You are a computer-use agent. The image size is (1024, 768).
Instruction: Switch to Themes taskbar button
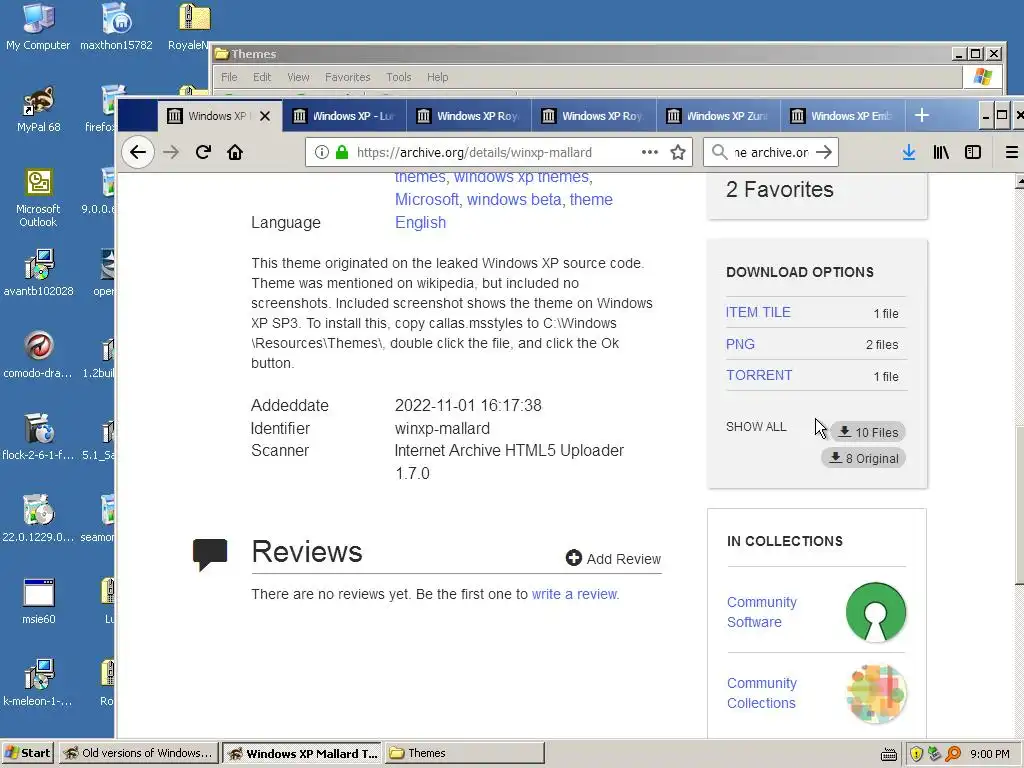(464, 753)
